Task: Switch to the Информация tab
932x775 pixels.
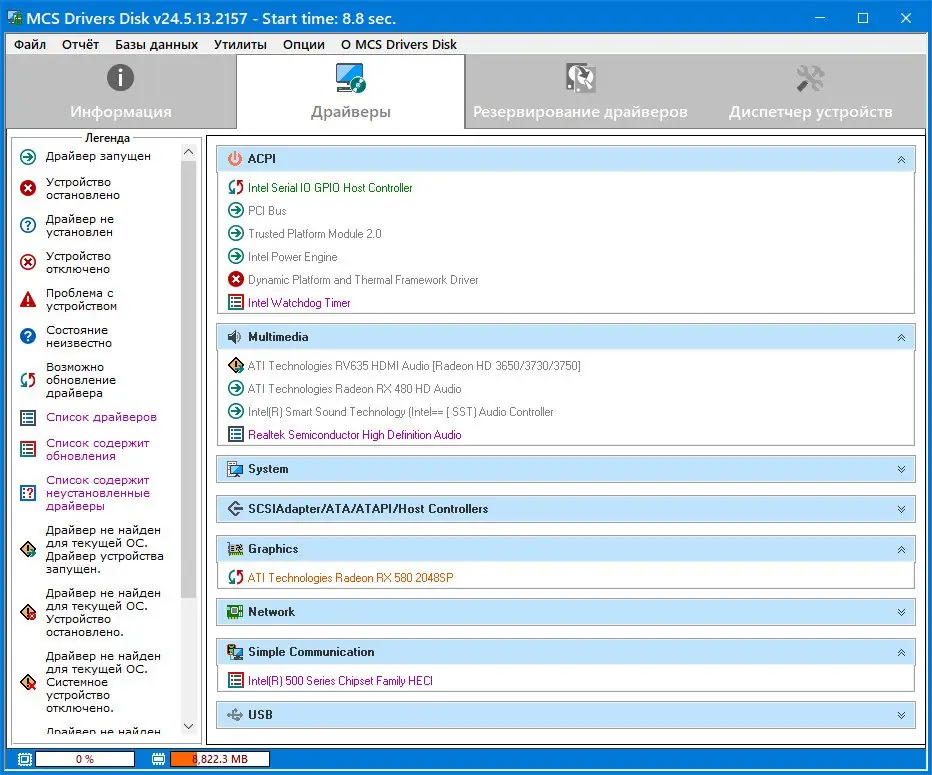Action: [121, 92]
